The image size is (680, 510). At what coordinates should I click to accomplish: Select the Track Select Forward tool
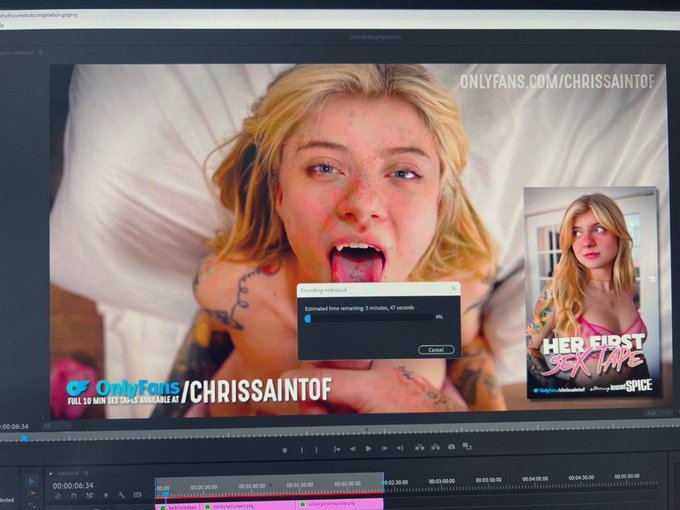(31, 493)
